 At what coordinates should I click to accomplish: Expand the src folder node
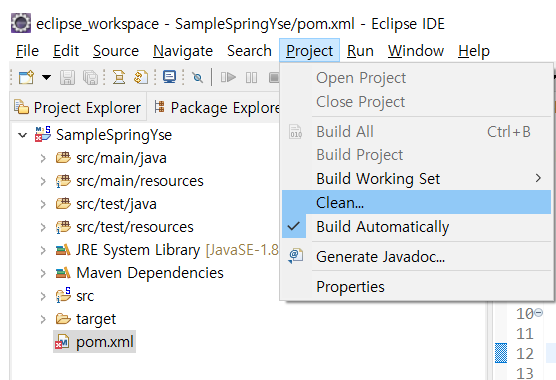[x=43, y=296]
